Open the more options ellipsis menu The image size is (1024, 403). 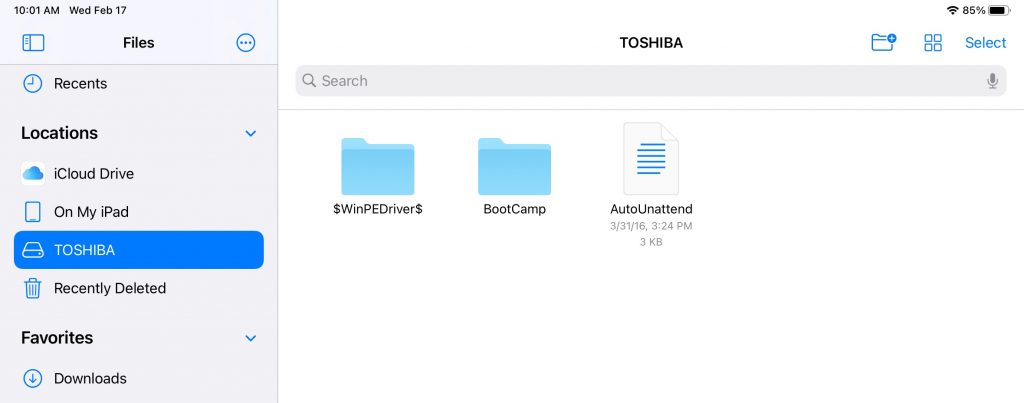coord(246,42)
